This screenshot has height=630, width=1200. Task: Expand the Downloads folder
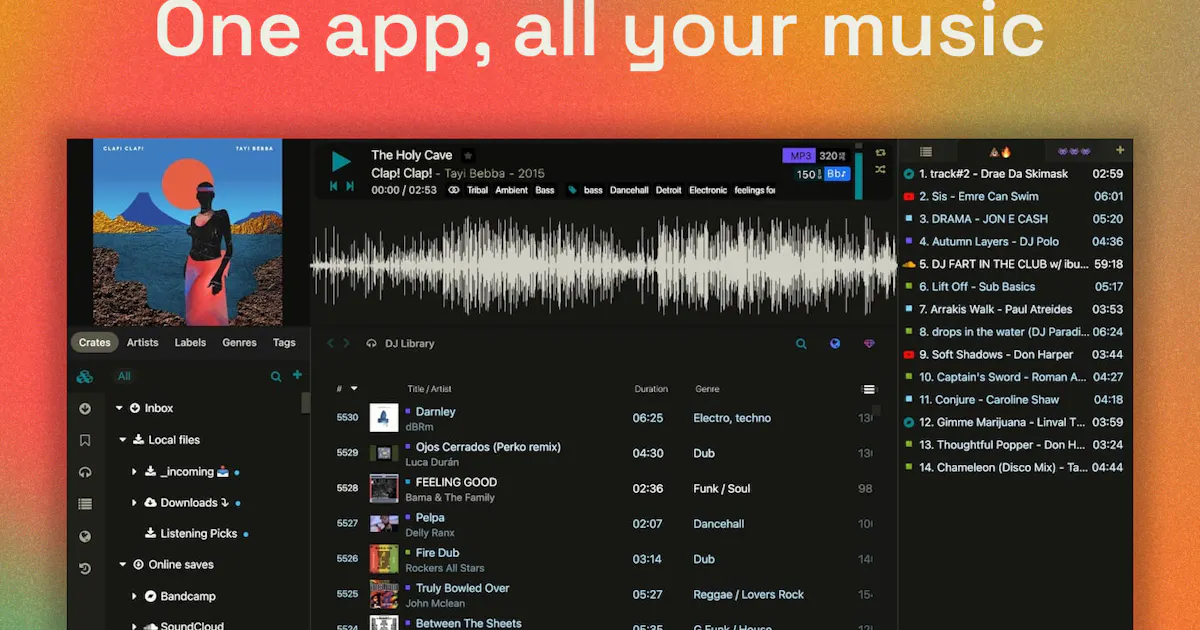pos(134,502)
